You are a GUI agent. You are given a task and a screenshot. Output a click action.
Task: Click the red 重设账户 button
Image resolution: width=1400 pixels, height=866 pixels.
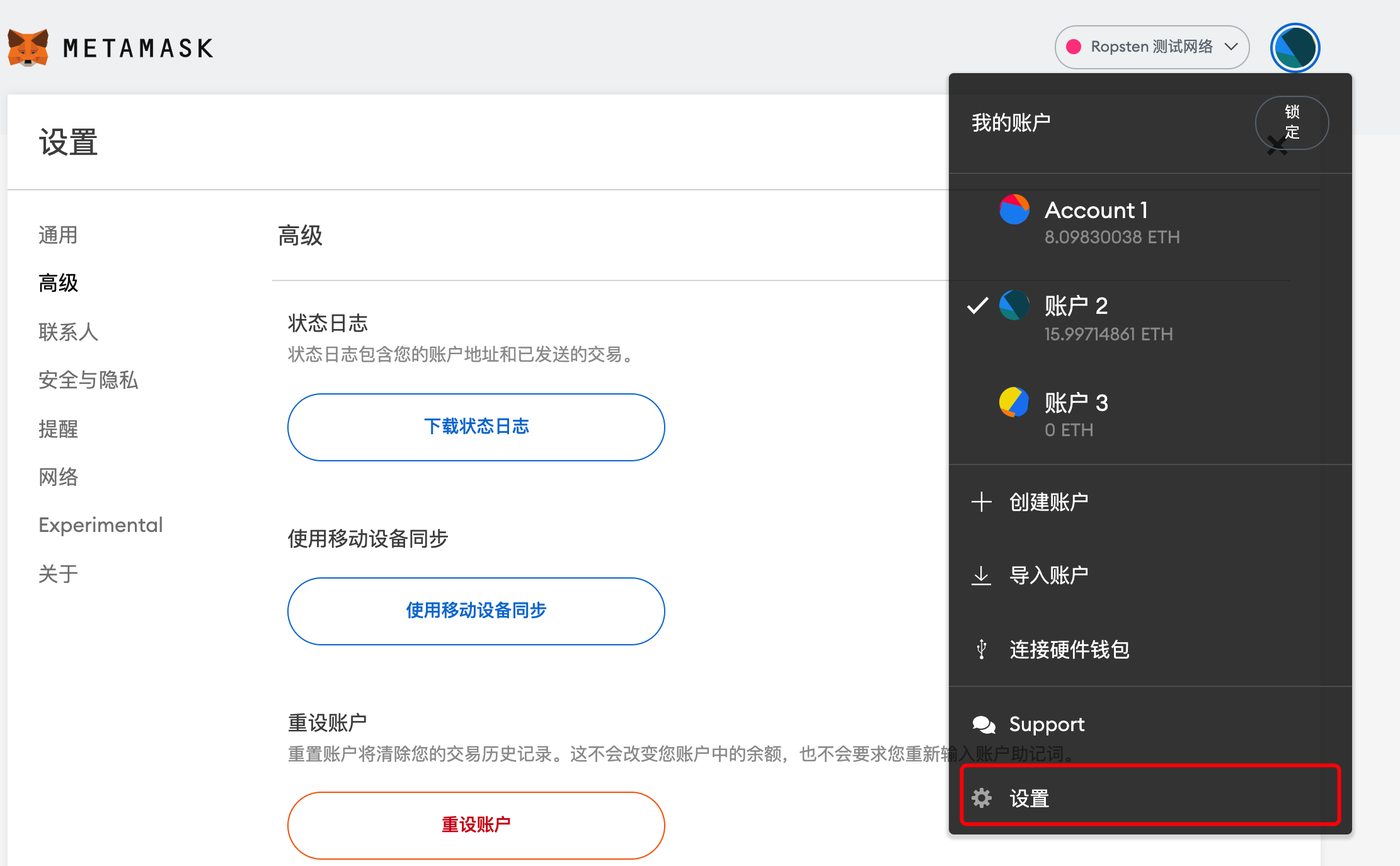click(x=476, y=824)
